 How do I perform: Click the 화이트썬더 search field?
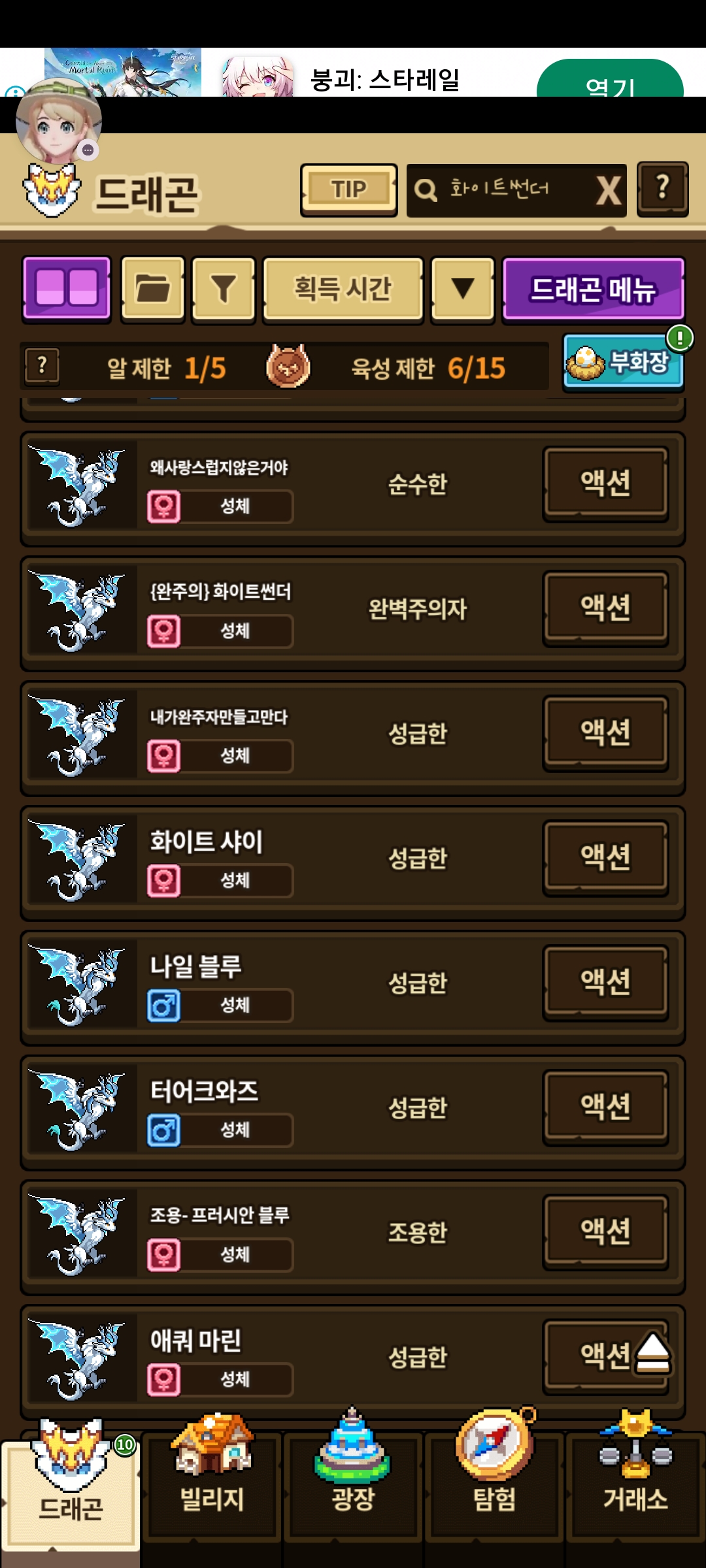[x=500, y=190]
